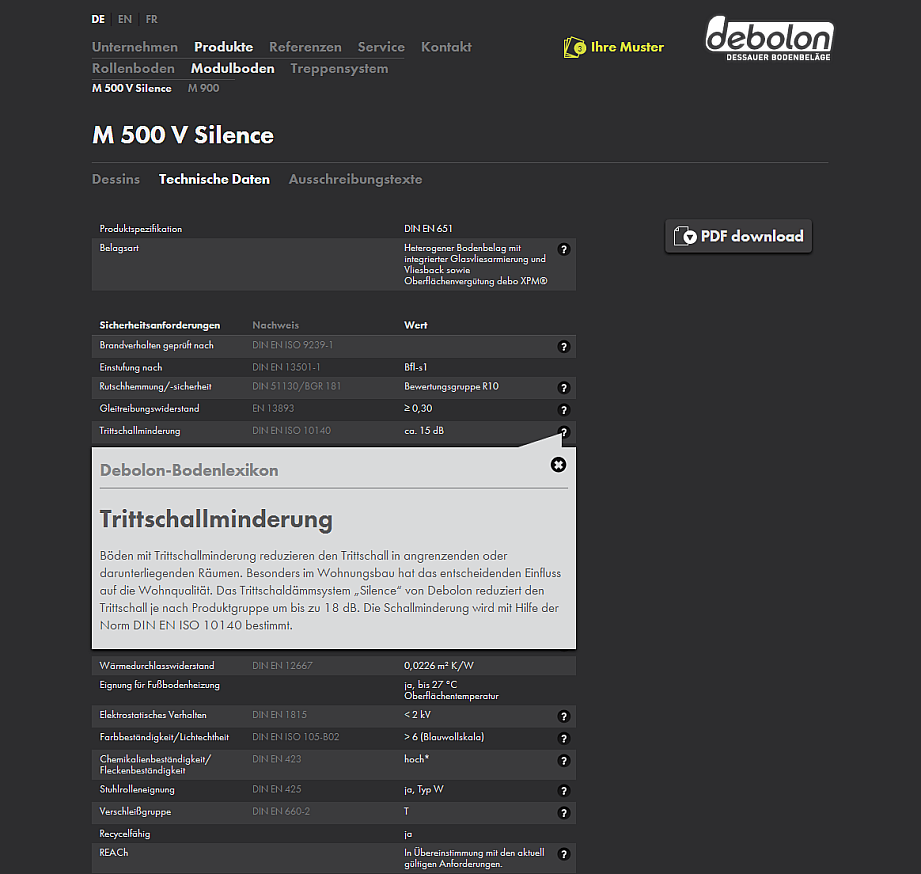Open help for Elektrostatisches Verhalten row
The height and width of the screenshot is (874, 921).
click(563, 716)
